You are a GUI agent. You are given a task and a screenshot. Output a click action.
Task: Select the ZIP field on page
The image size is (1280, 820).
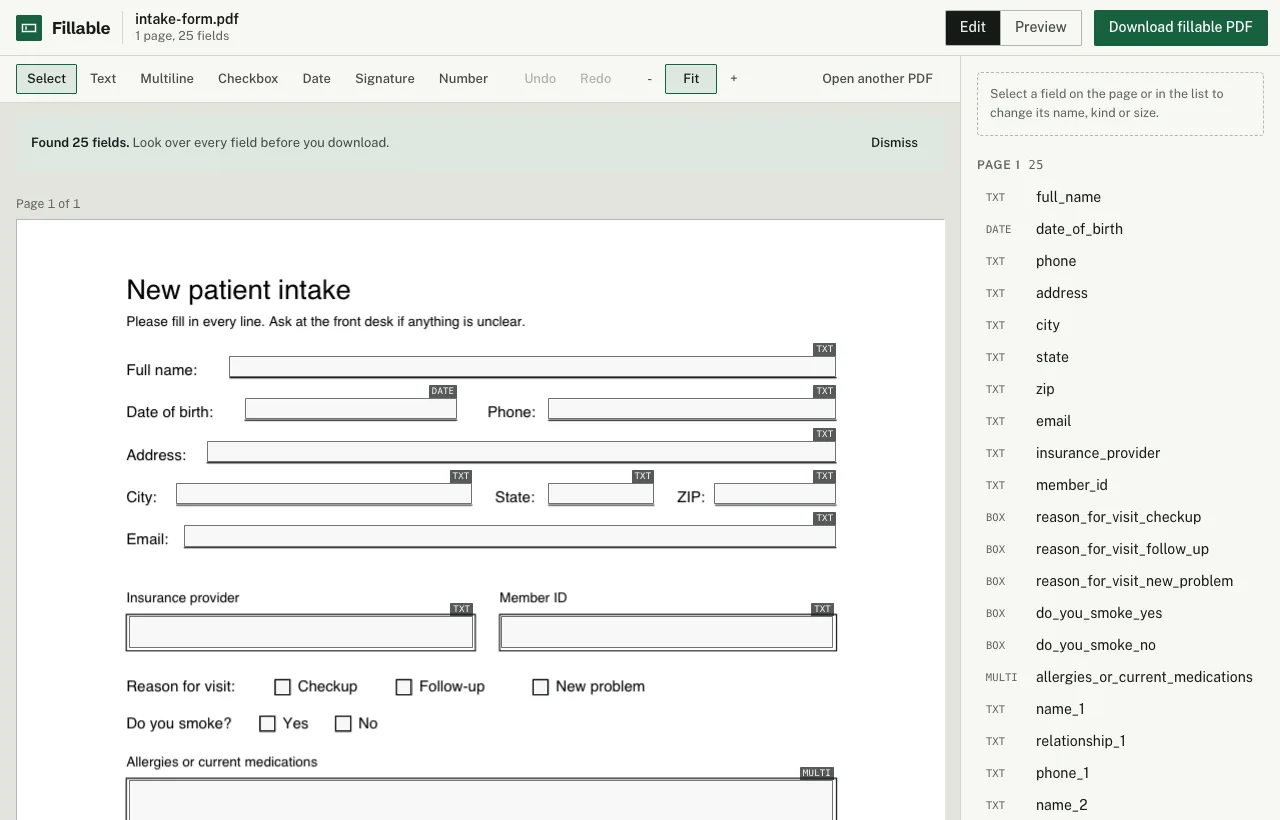point(775,494)
